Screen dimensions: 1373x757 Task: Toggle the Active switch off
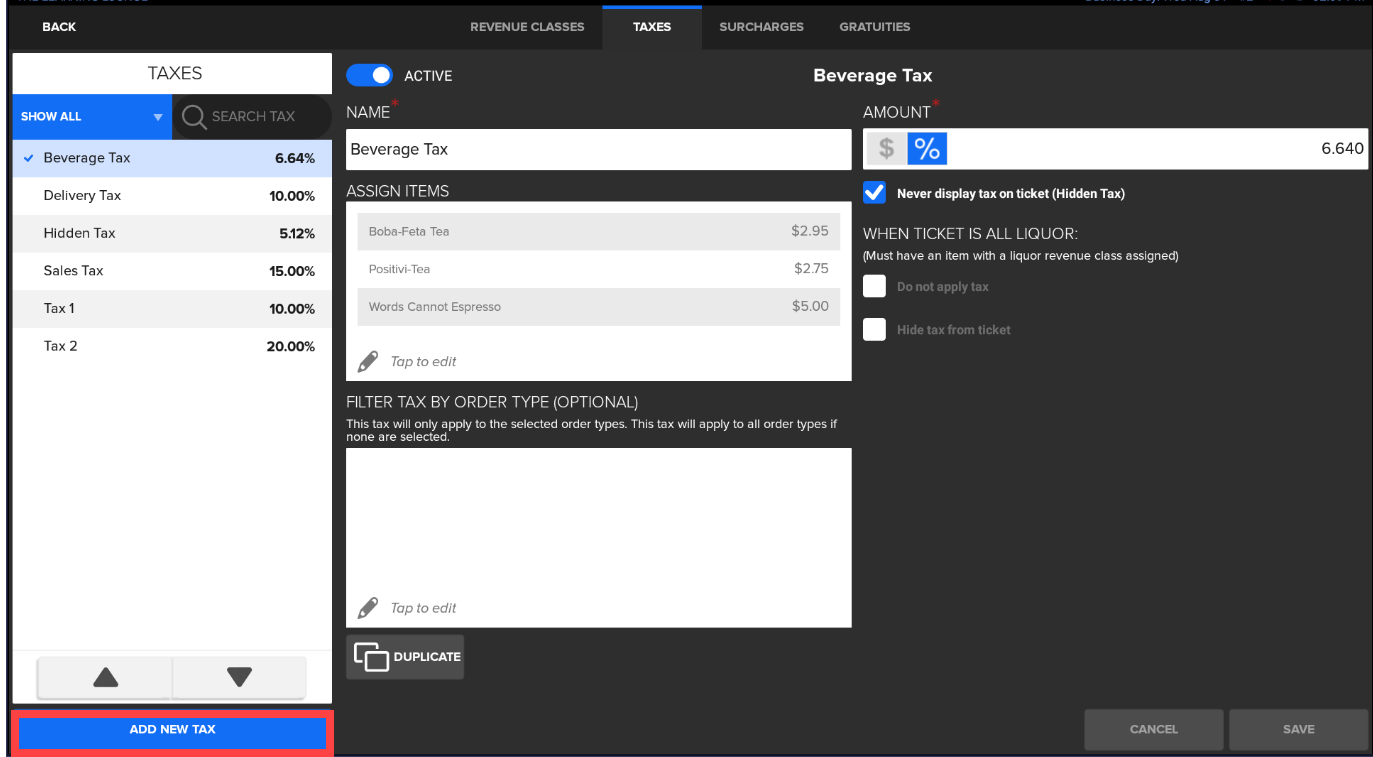pyautogui.click(x=369, y=75)
